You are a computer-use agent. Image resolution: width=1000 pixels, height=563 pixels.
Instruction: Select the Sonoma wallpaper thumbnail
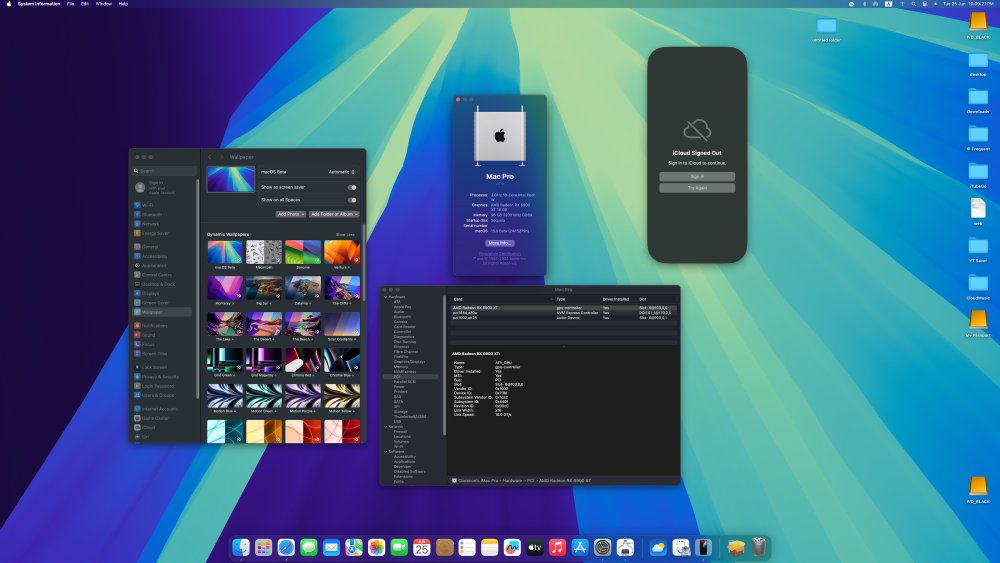303,252
